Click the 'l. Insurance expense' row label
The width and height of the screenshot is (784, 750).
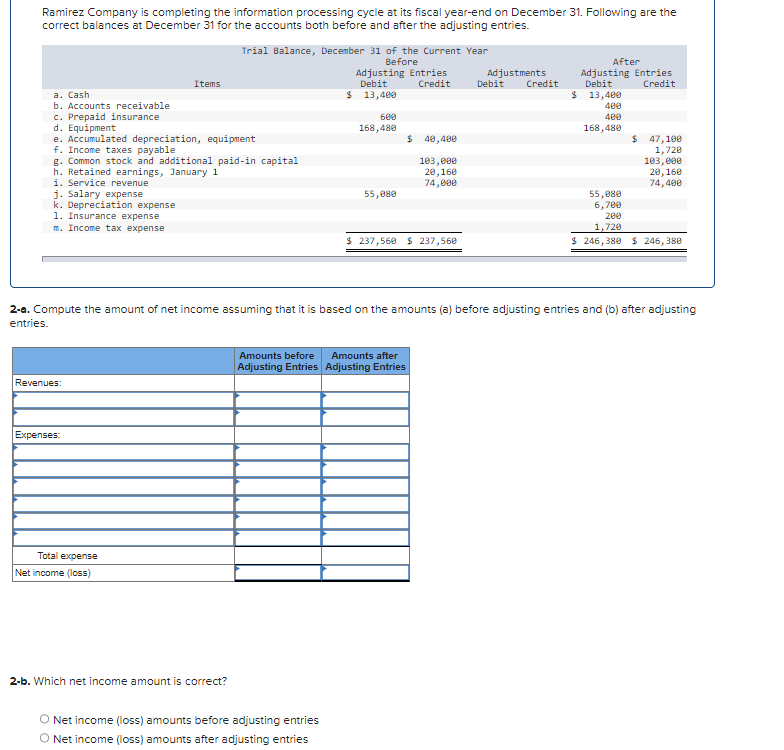(106, 216)
